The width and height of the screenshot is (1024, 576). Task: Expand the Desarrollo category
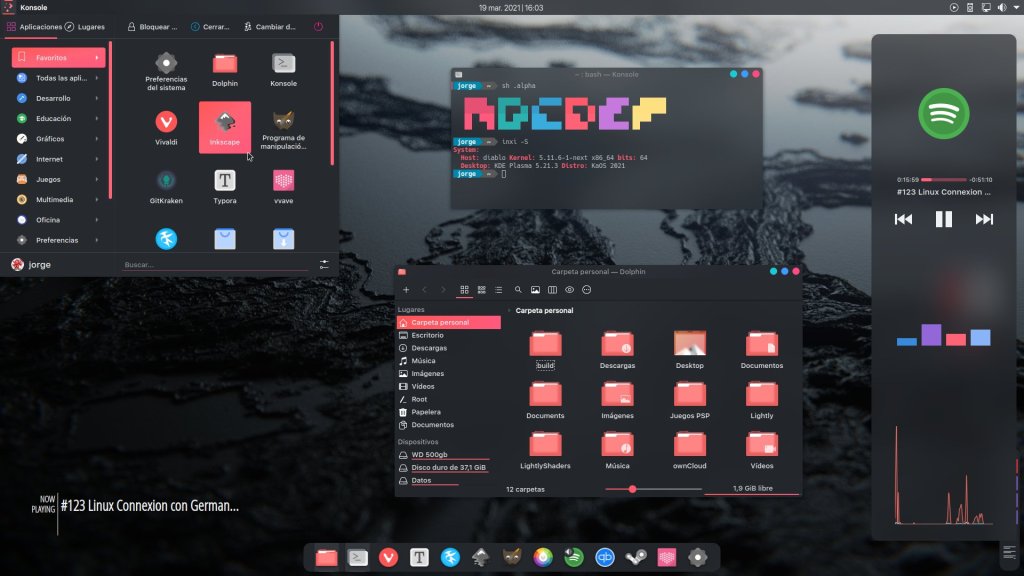click(55, 98)
